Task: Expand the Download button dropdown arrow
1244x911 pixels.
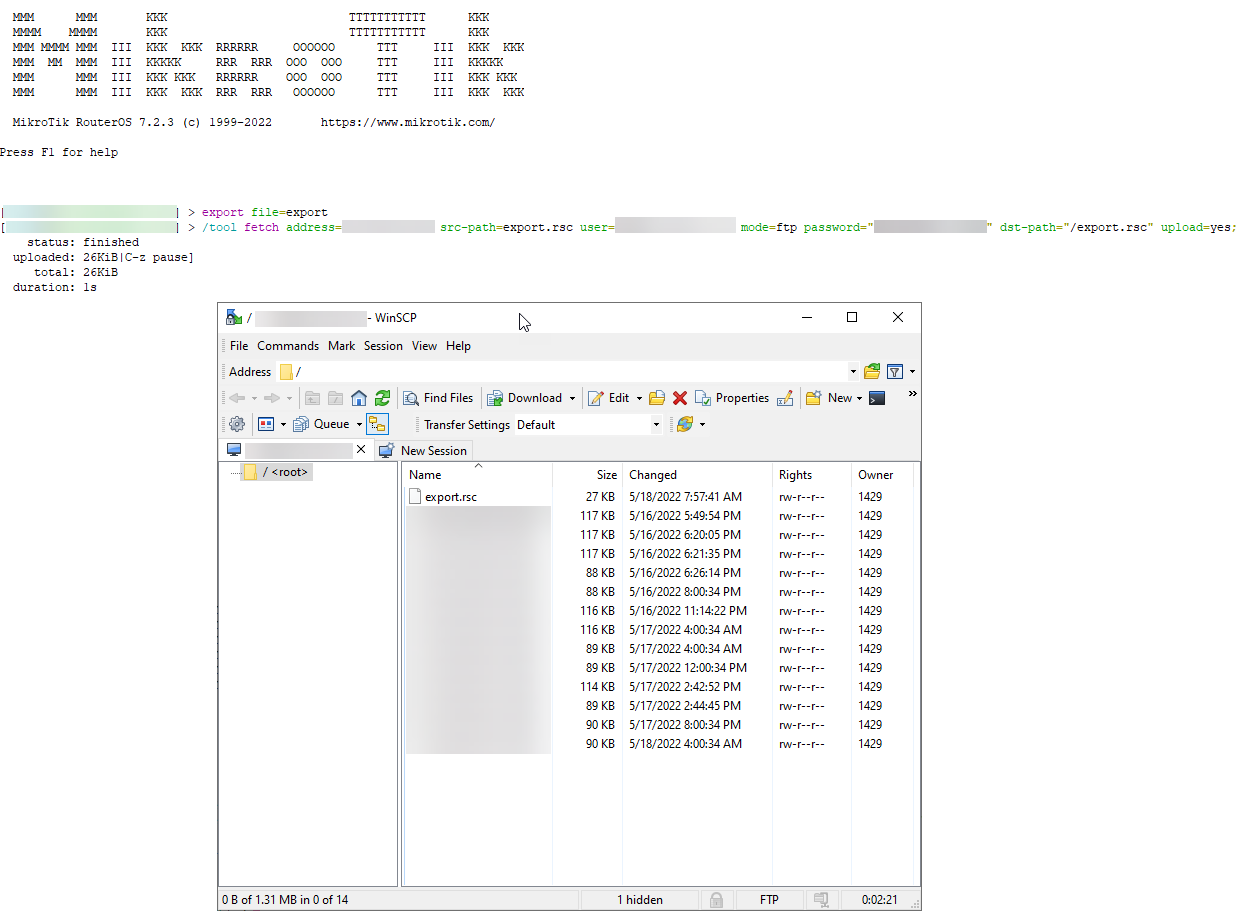Action: click(x=573, y=398)
